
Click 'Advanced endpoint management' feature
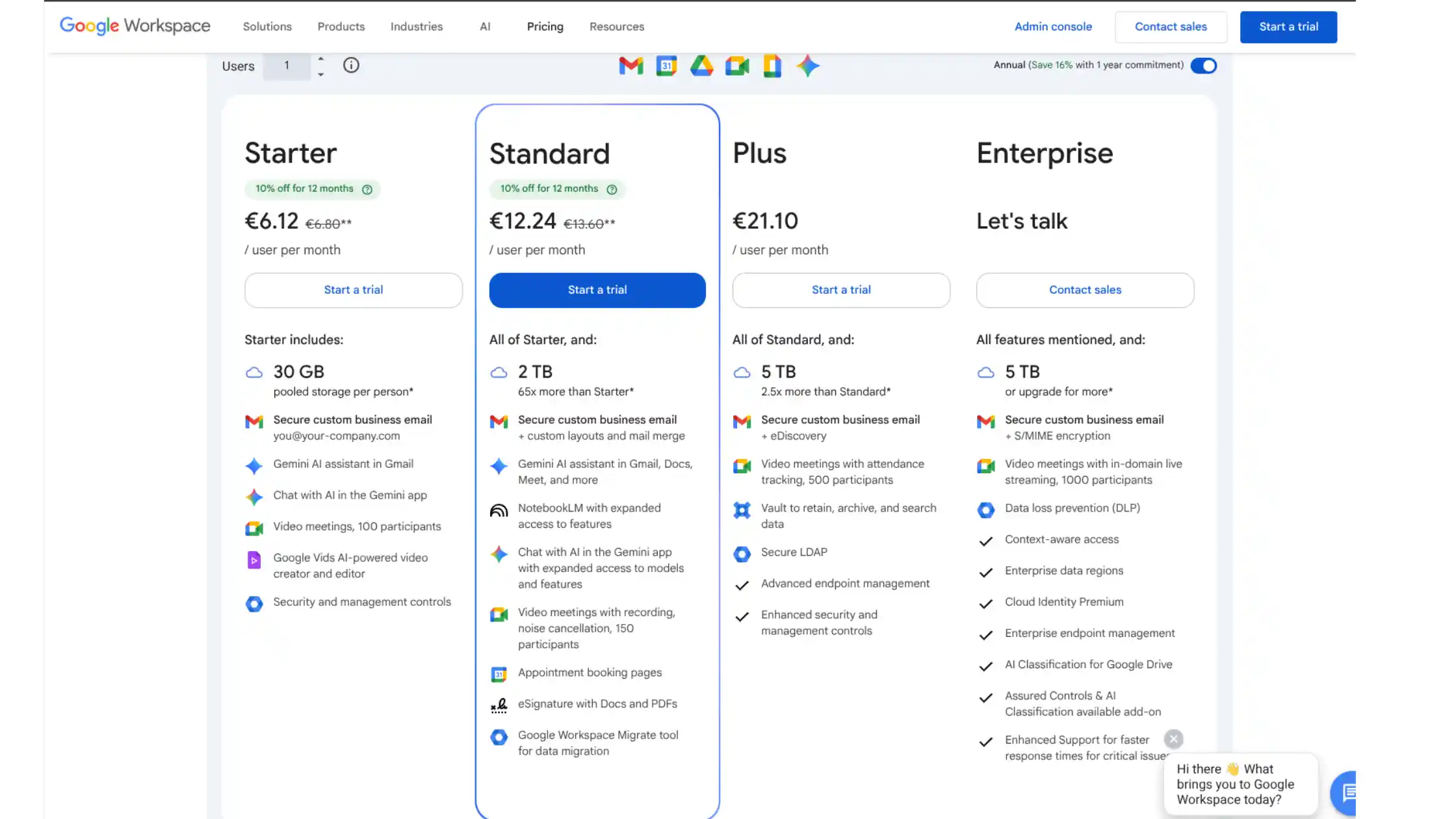[845, 584]
